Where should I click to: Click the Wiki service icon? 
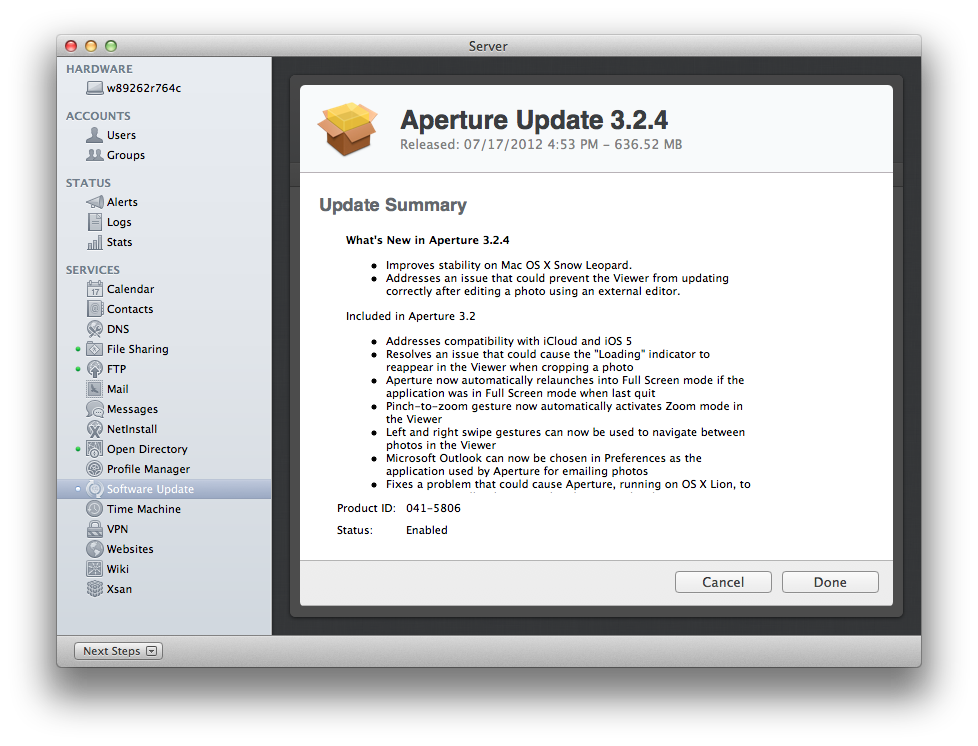tap(95, 569)
